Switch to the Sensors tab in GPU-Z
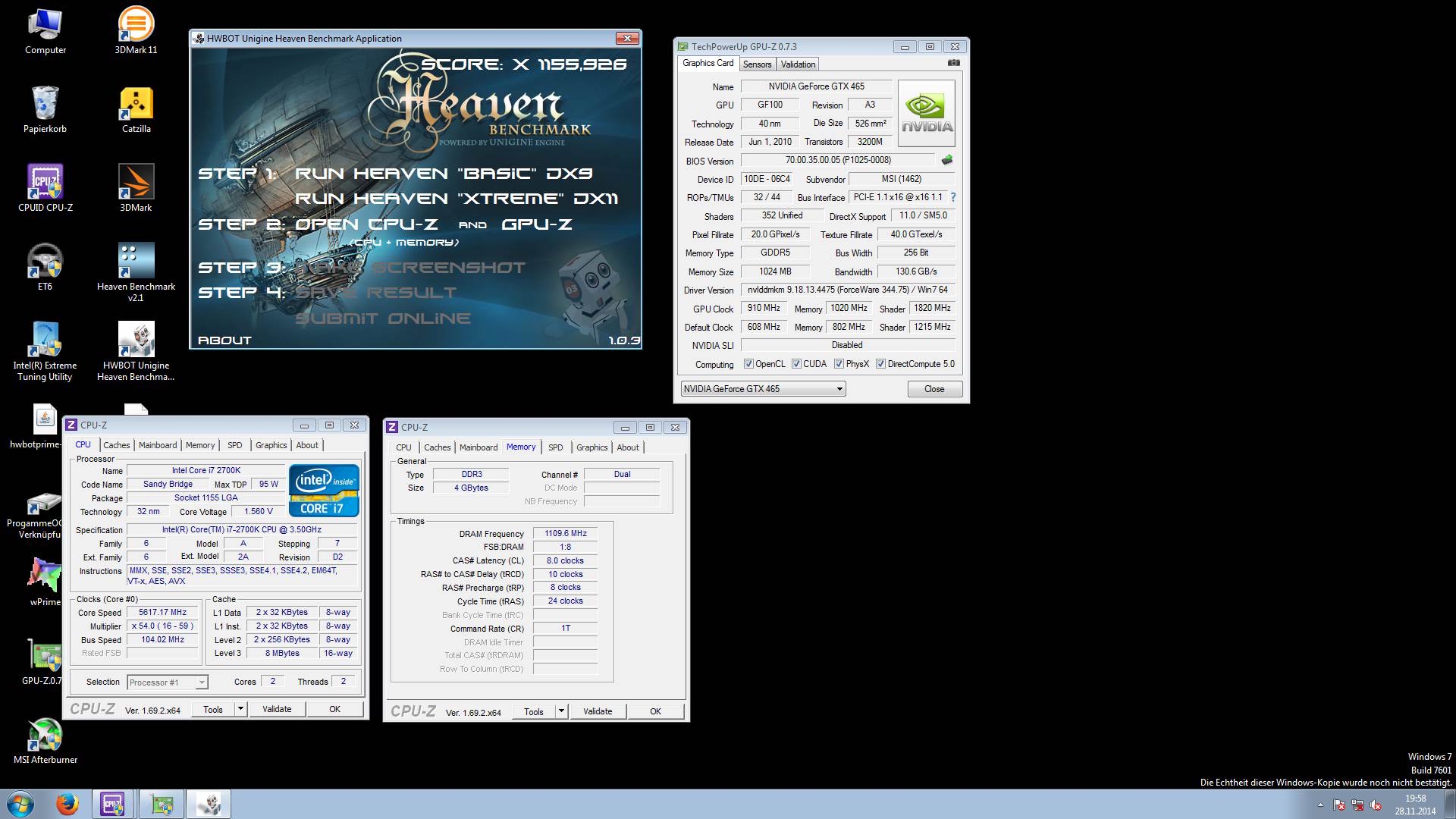 [757, 64]
